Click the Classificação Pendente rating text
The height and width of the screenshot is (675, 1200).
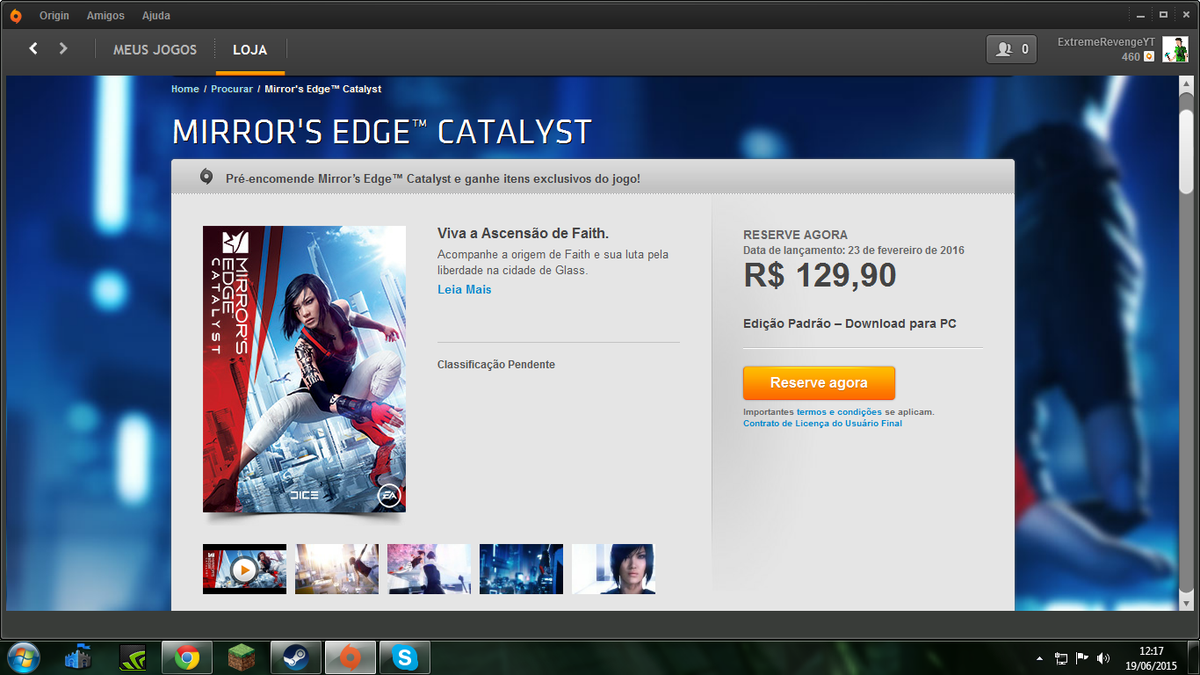point(496,365)
